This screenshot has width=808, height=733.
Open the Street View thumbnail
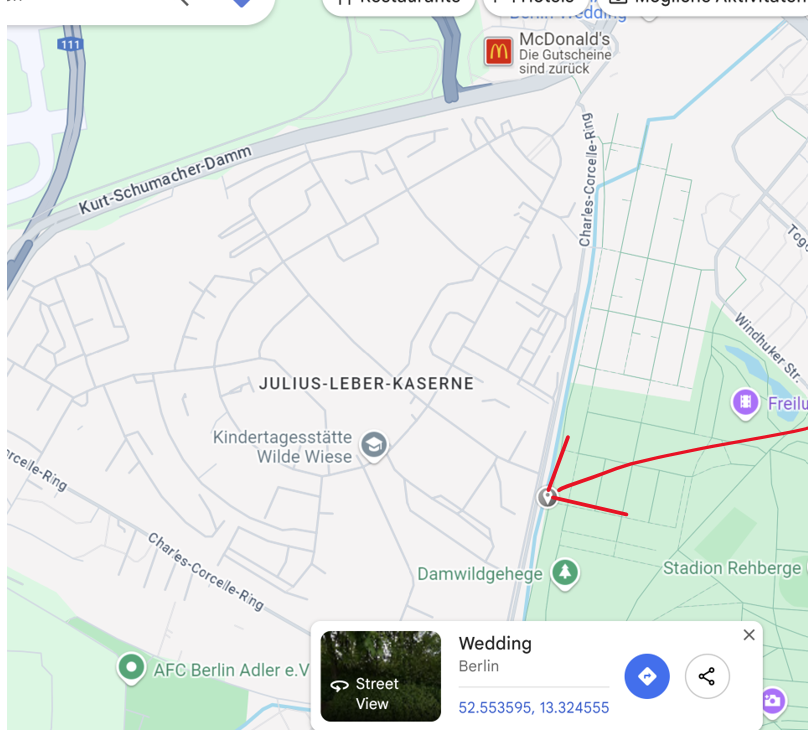381,676
